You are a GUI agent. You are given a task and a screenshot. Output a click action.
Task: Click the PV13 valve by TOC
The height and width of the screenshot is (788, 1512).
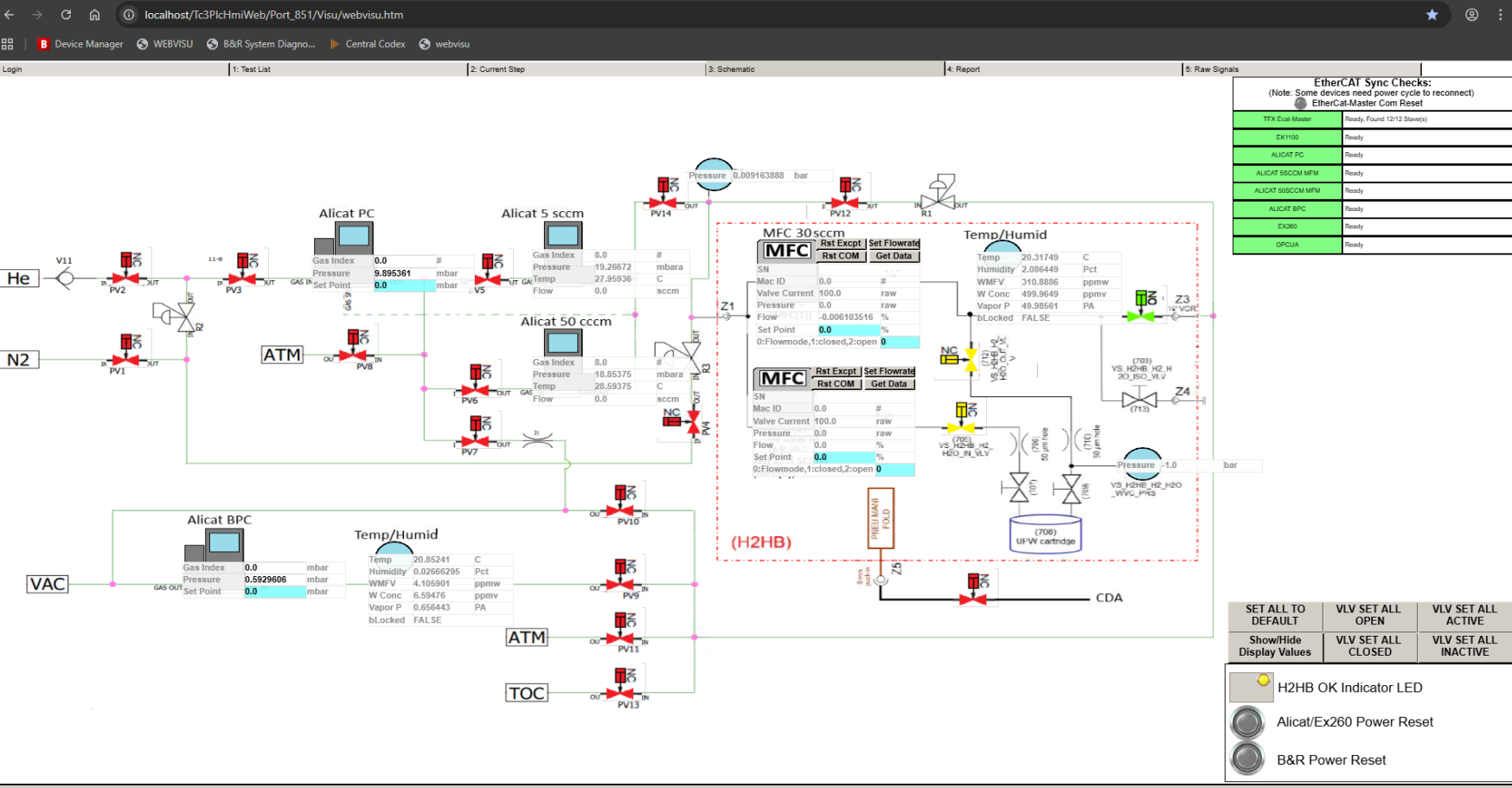(x=622, y=693)
